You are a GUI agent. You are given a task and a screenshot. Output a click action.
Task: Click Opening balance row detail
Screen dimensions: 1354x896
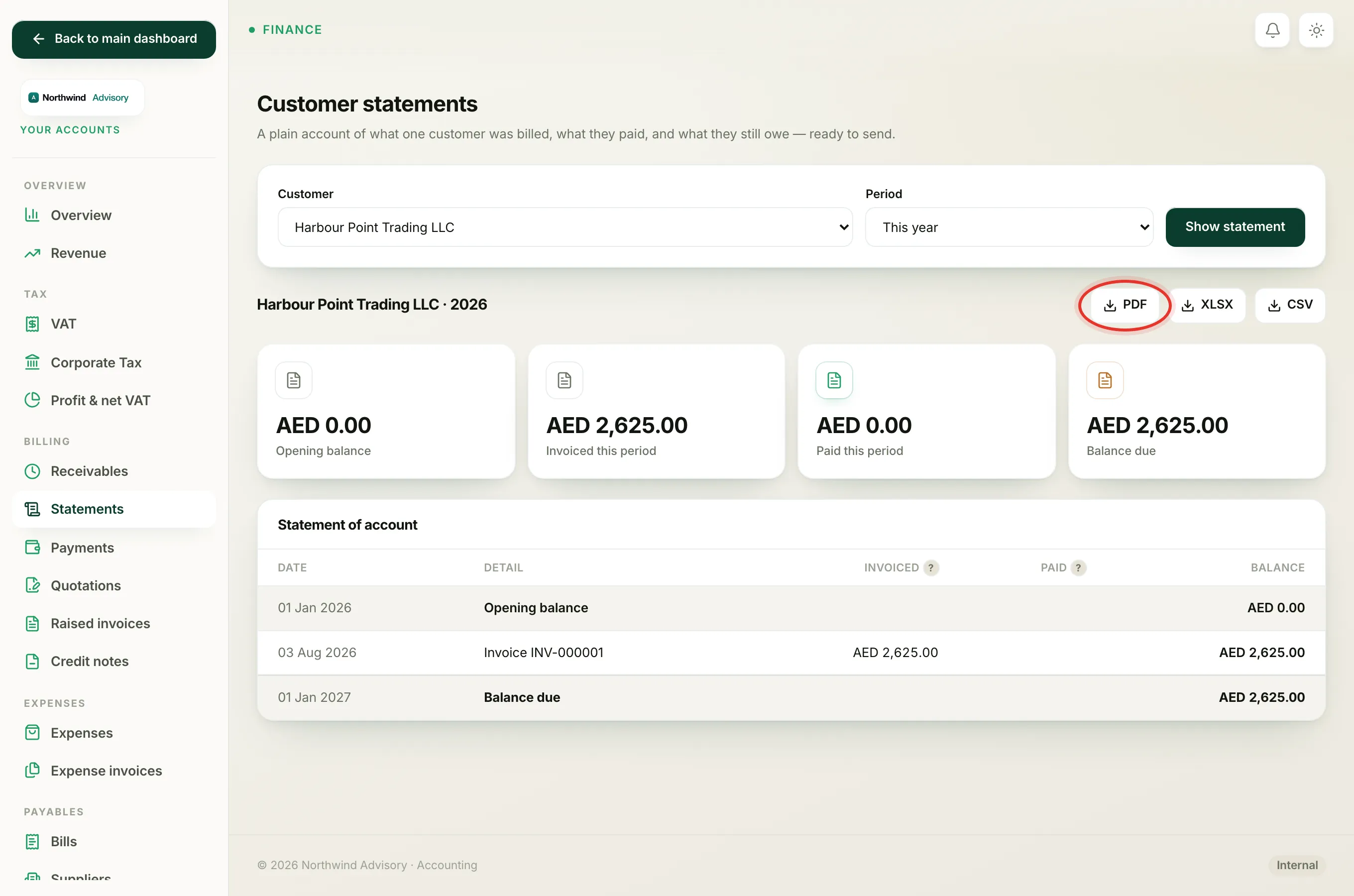[536, 607]
